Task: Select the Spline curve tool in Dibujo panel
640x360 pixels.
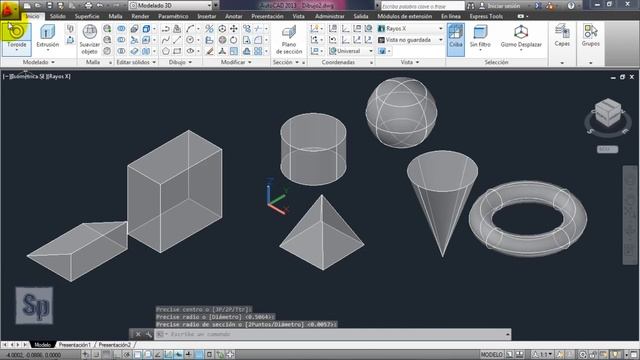Action: [x=165, y=40]
